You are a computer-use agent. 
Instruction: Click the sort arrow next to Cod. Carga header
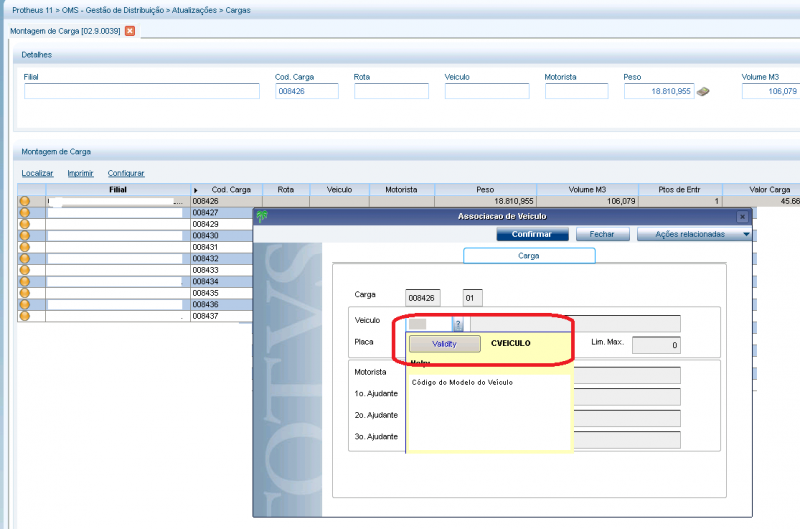pyautogui.click(x=195, y=190)
